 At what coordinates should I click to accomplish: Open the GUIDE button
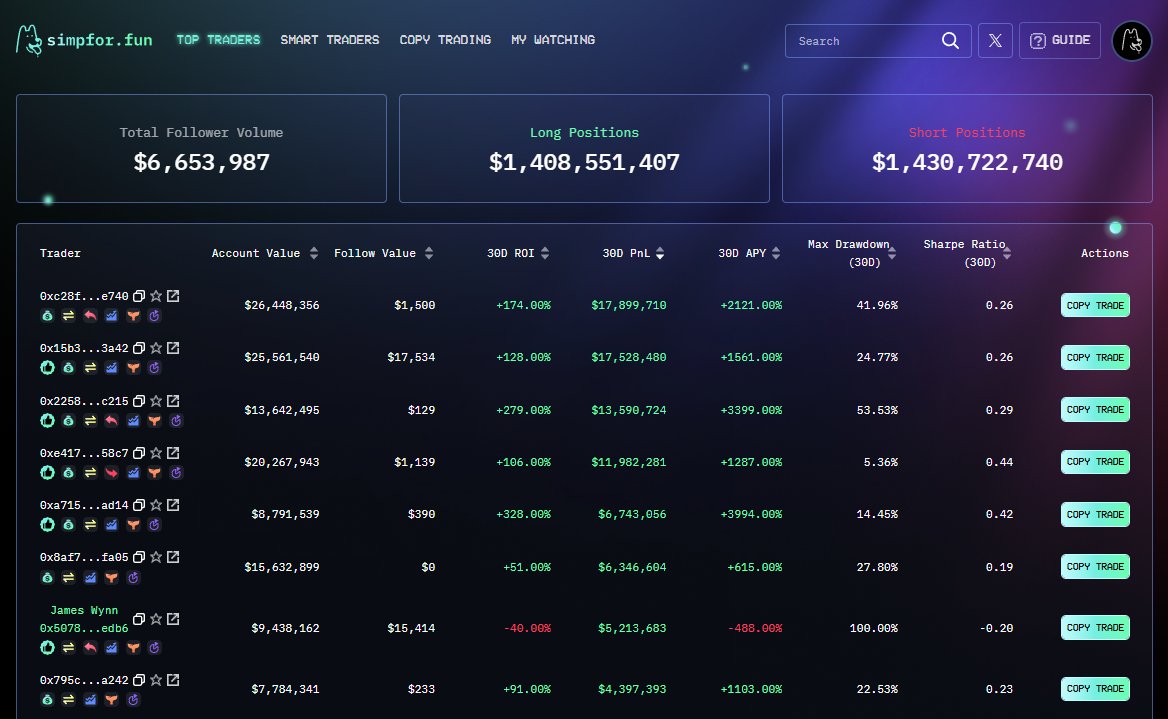pyautogui.click(x=1059, y=40)
